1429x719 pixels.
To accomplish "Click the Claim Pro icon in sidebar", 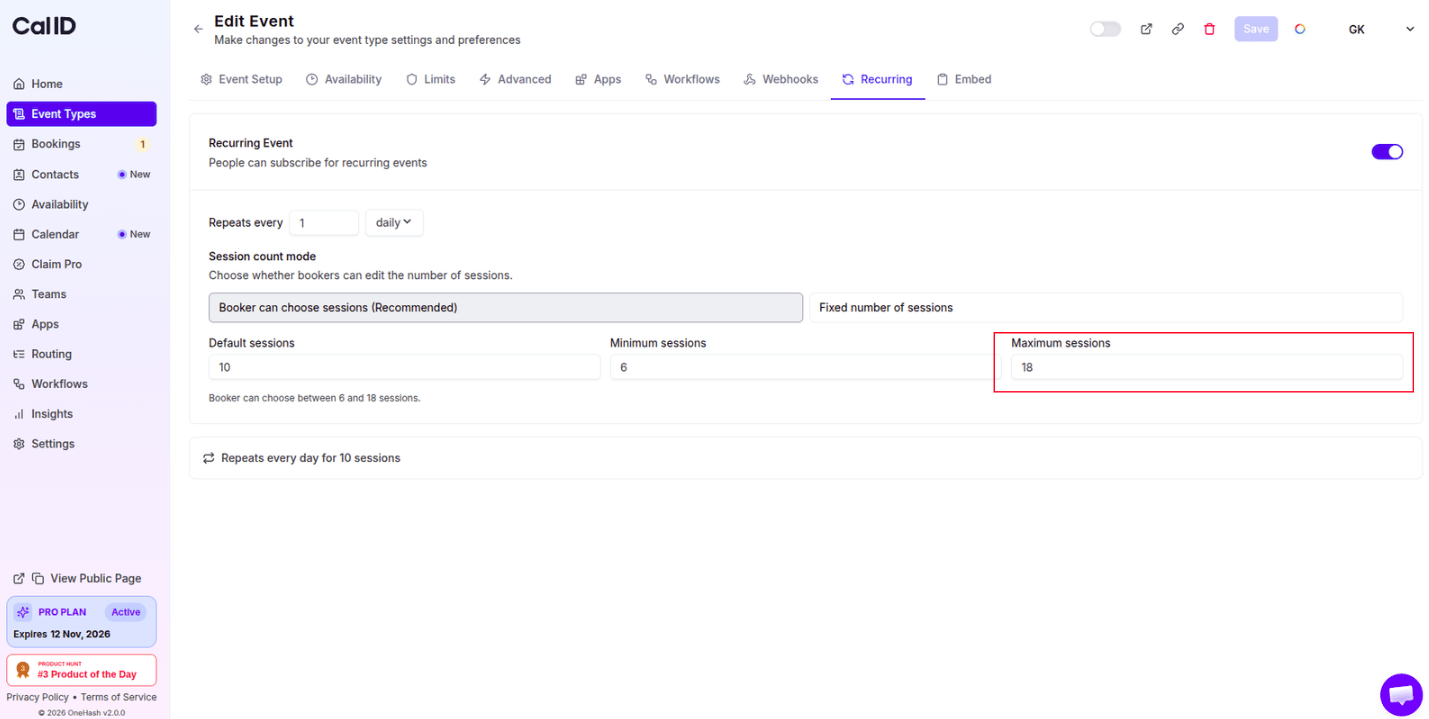I will click(x=19, y=264).
